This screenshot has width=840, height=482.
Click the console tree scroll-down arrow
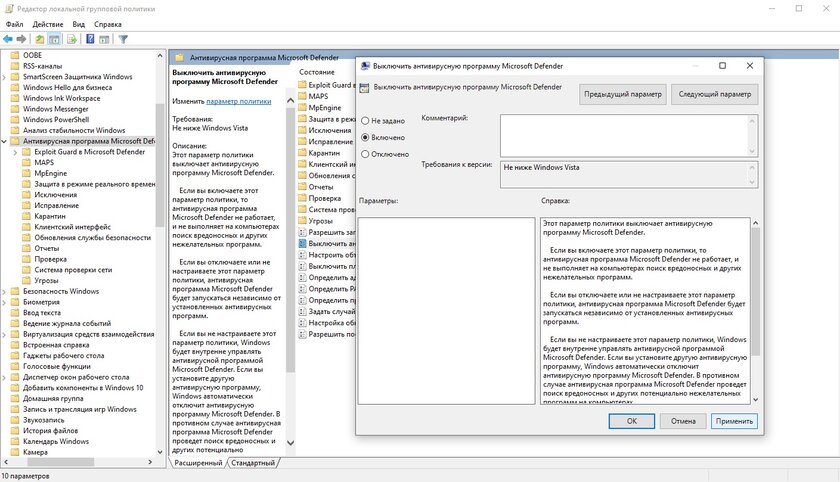click(x=160, y=452)
